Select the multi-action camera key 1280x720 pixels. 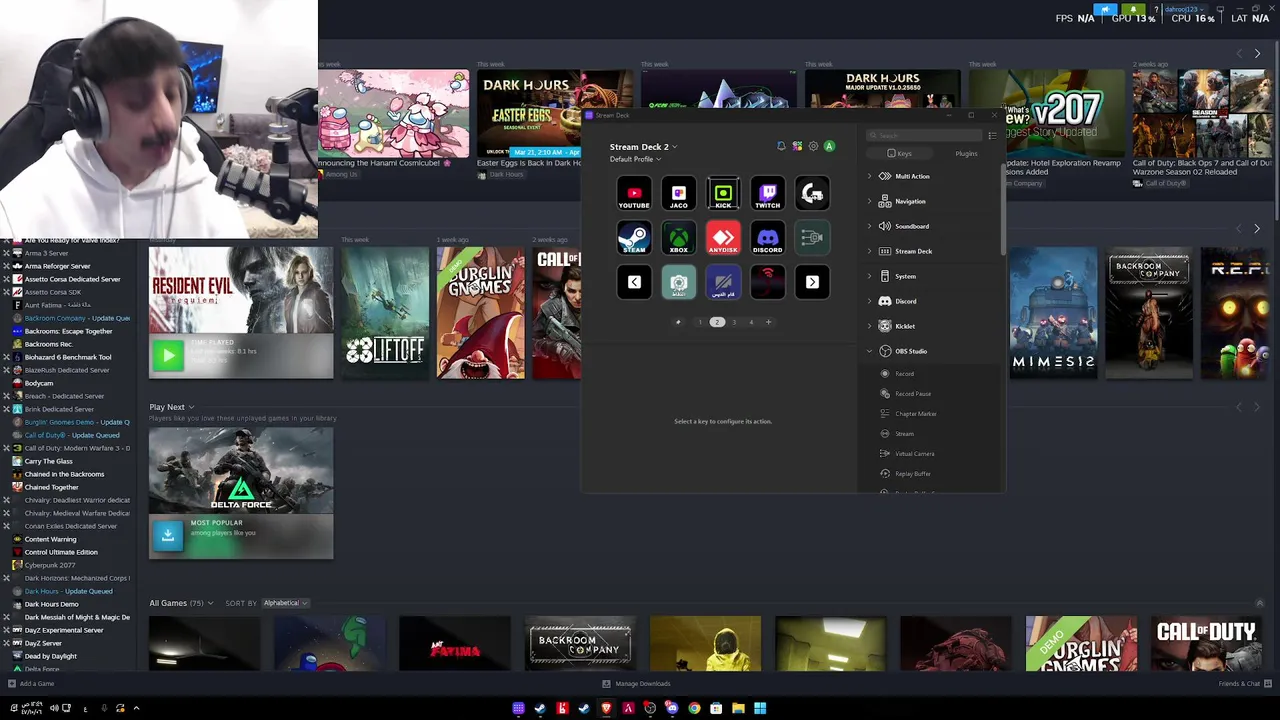(x=812, y=238)
